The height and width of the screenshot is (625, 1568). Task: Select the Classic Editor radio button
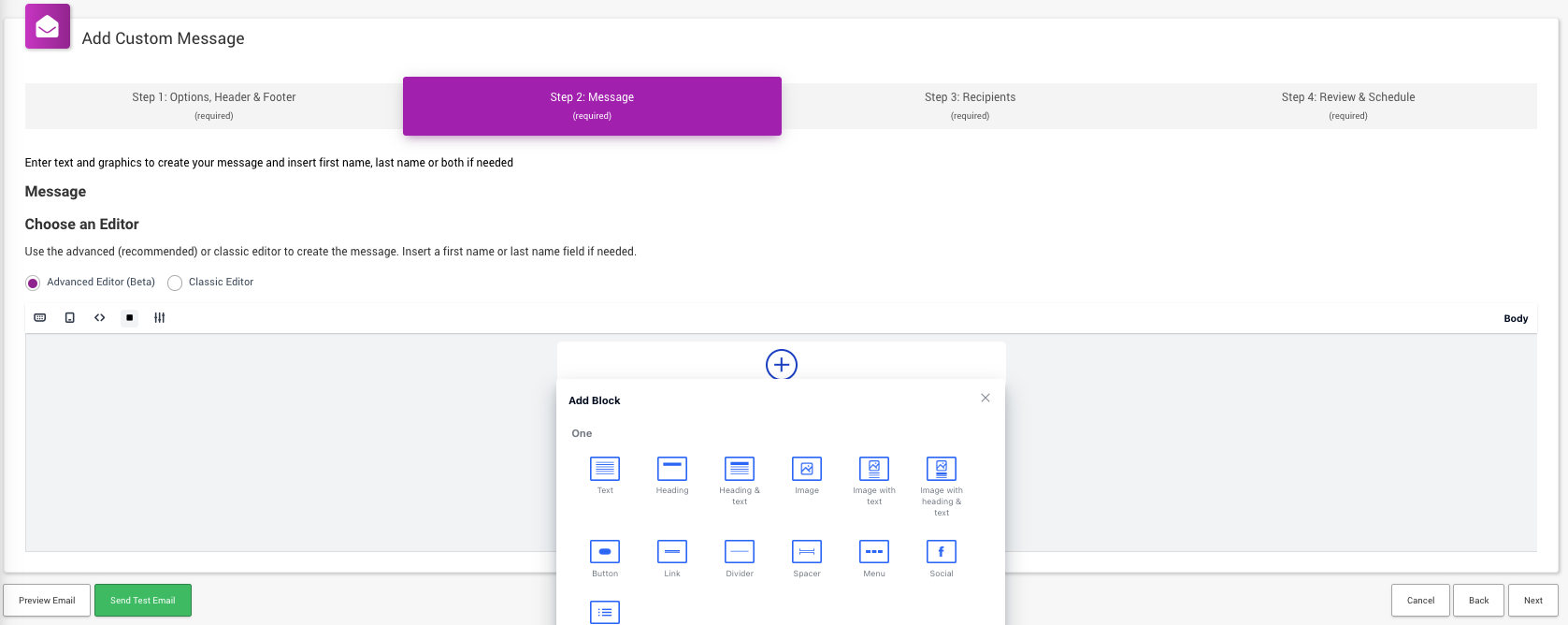pos(175,283)
